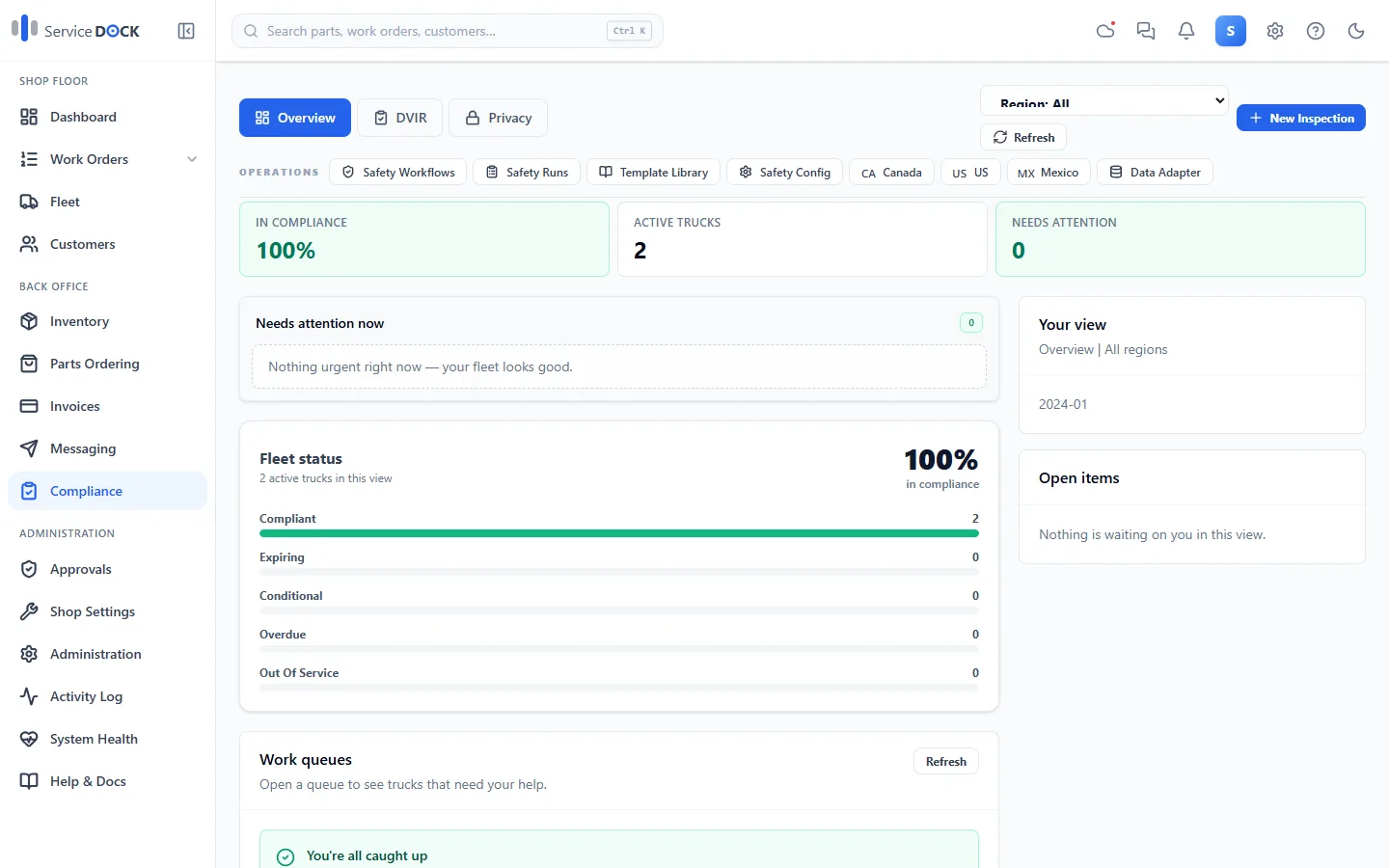Open Administration in the sidebar
The width and height of the screenshot is (1389, 868).
pos(107,654)
